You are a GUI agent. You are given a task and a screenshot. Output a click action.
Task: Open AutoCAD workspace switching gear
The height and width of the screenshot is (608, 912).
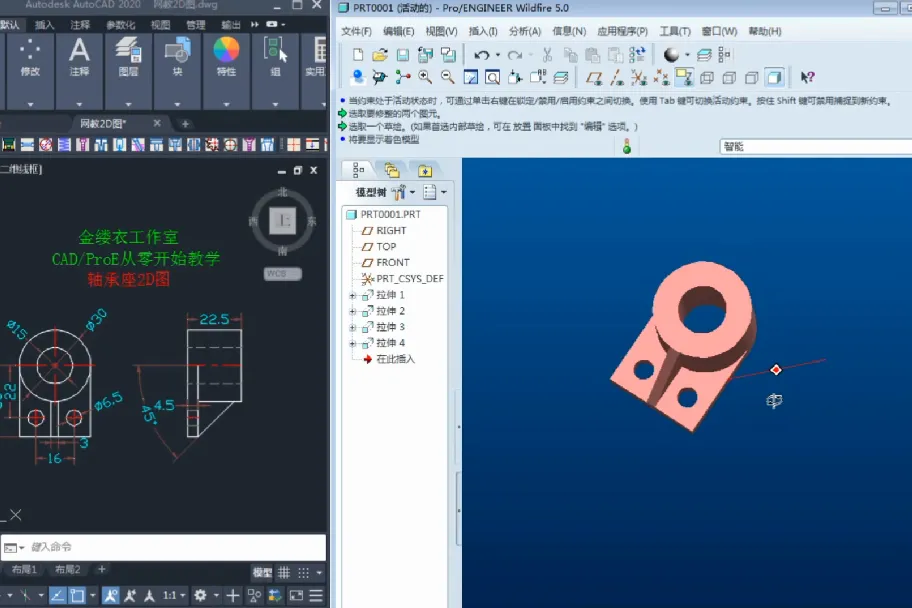201,595
